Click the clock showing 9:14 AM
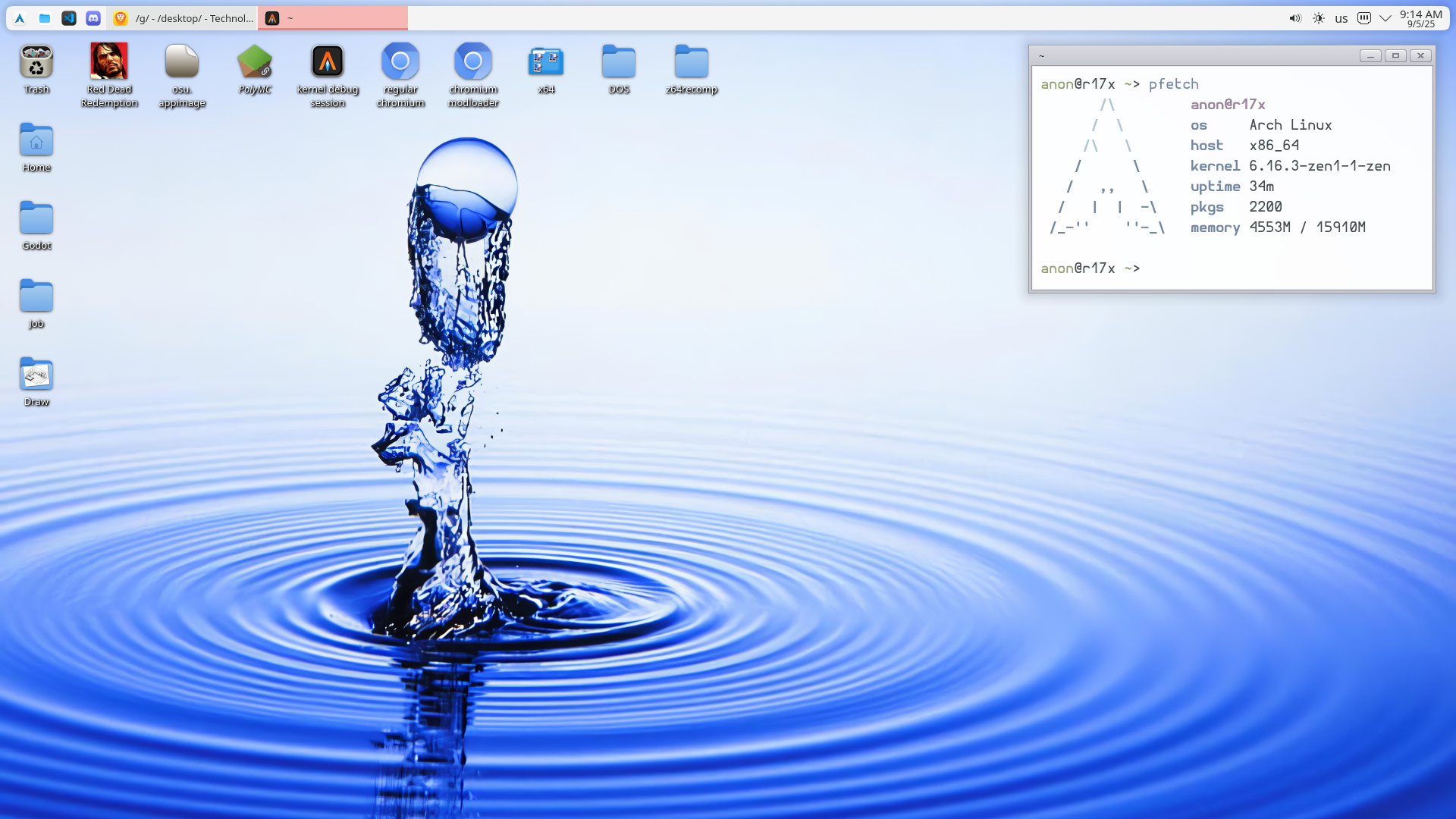 tap(1420, 18)
